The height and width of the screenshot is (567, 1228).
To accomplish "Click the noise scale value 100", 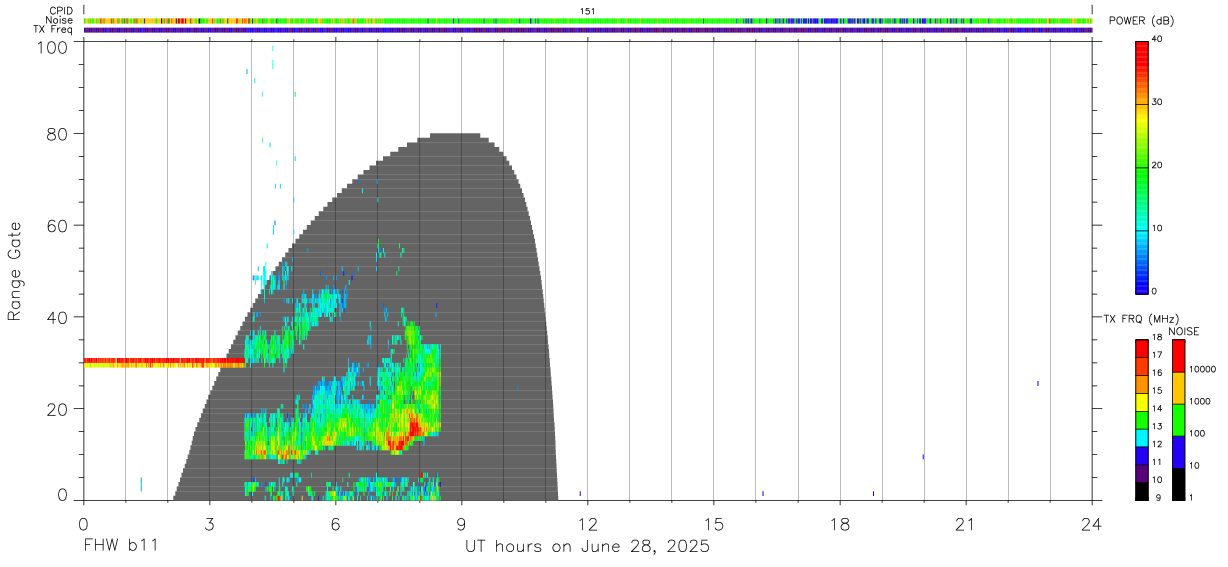I will (x=1197, y=433).
